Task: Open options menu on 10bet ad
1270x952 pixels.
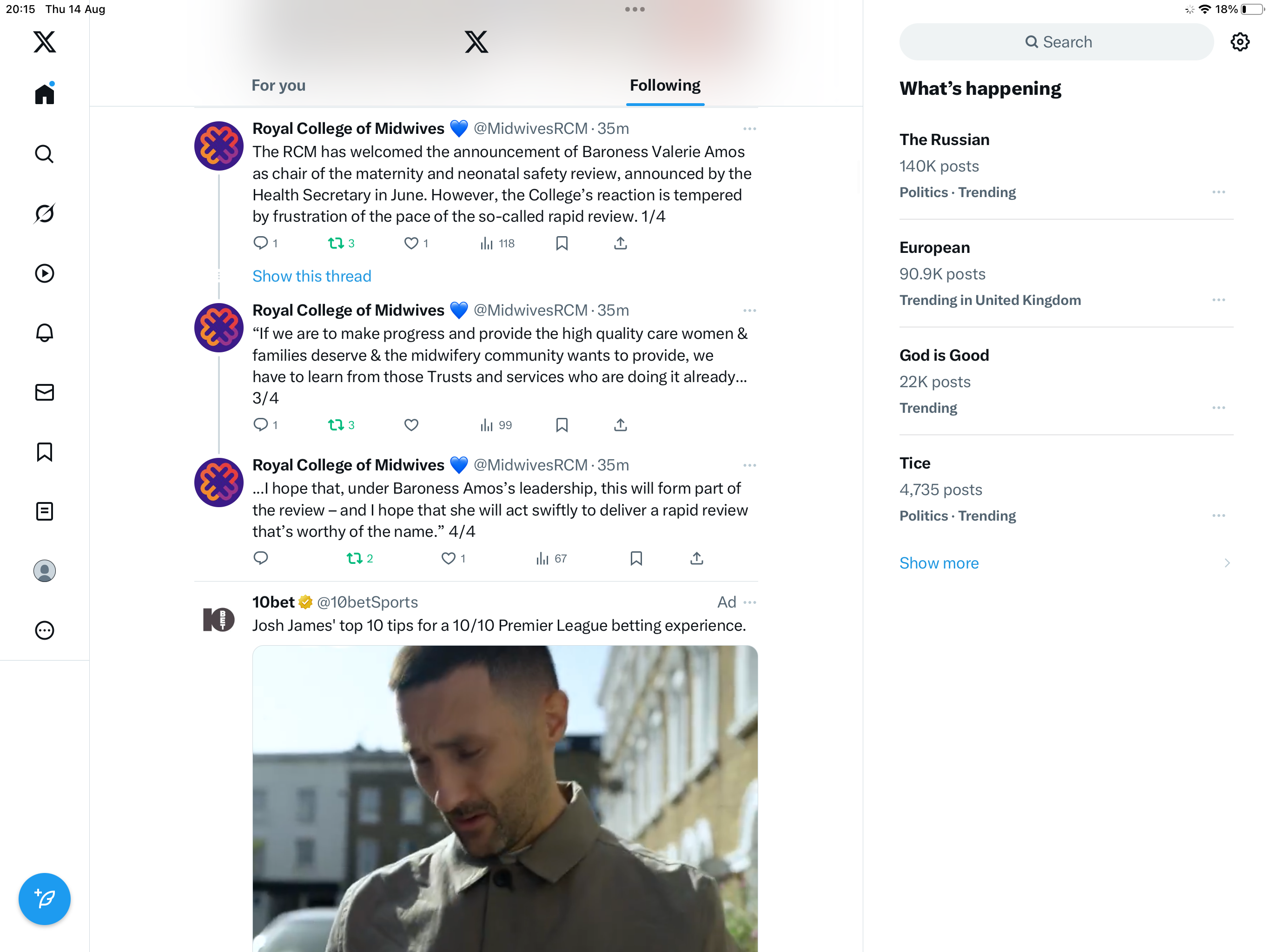Action: 749,602
